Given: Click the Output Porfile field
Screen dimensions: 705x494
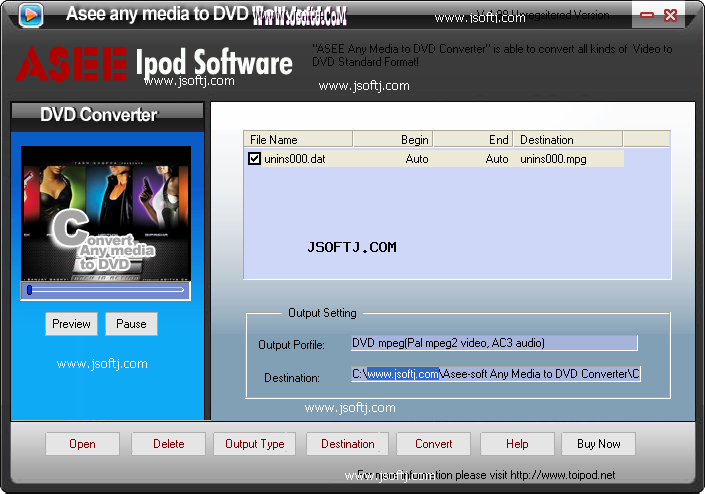Looking at the screenshot, I should pos(494,343).
